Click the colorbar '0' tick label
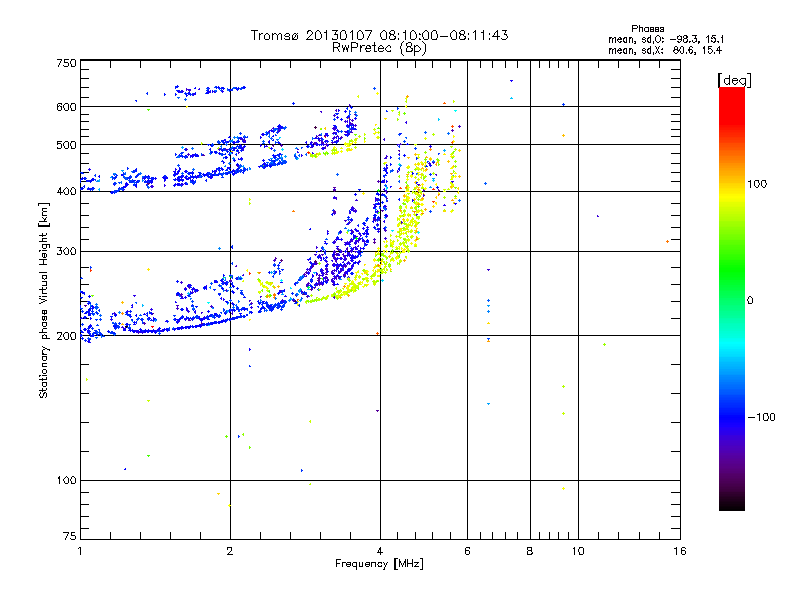This screenshot has height=600, width=800. (750, 301)
